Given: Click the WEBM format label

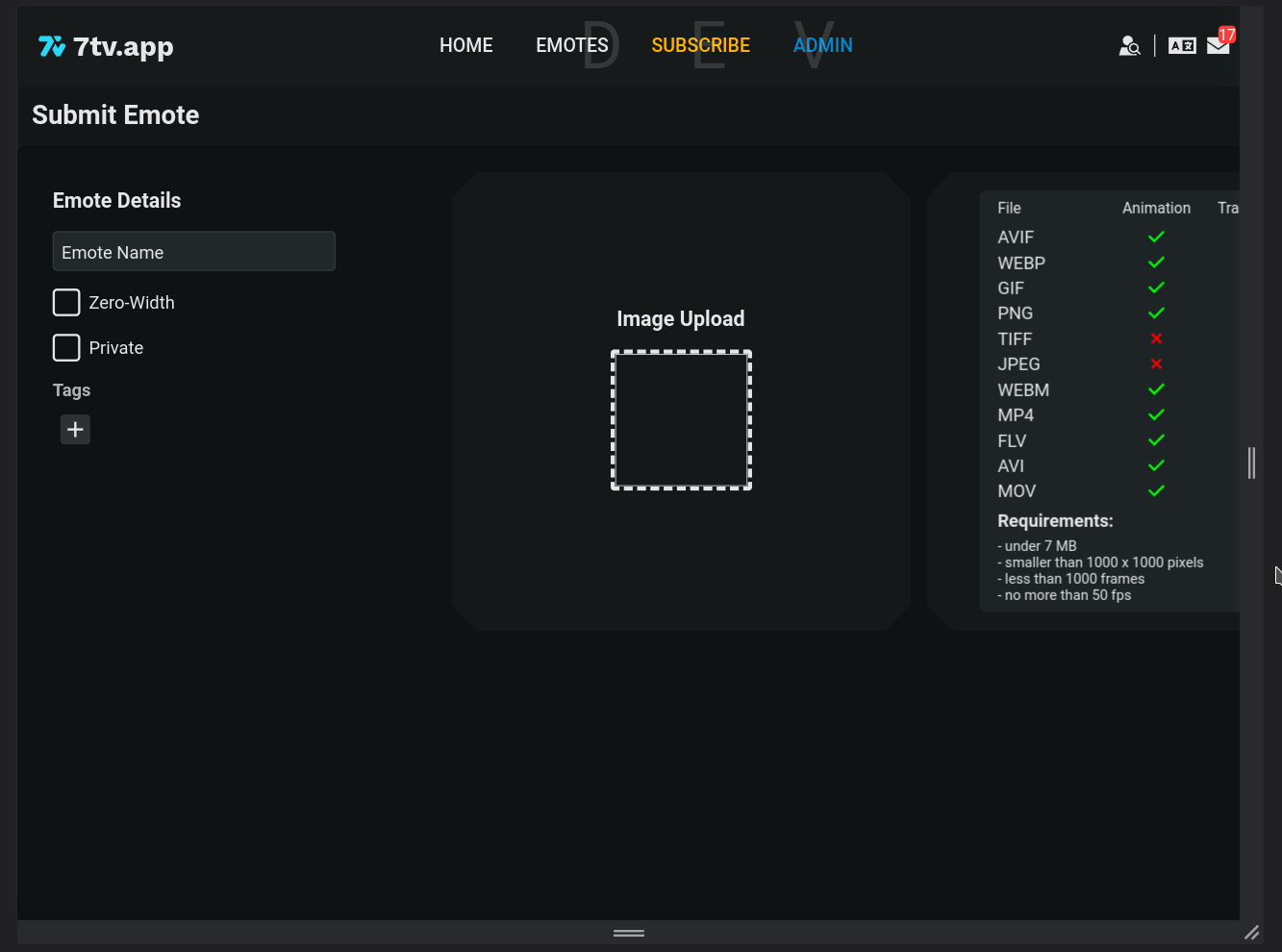Looking at the screenshot, I should click(x=1023, y=390).
